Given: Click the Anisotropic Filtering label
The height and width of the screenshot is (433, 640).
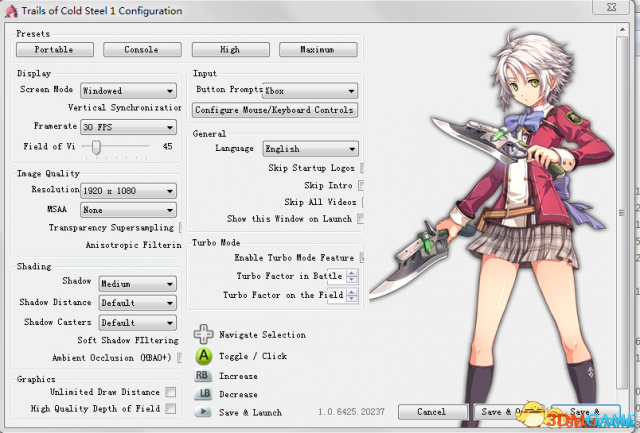Looking at the screenshot, I should tap(133, 245).
